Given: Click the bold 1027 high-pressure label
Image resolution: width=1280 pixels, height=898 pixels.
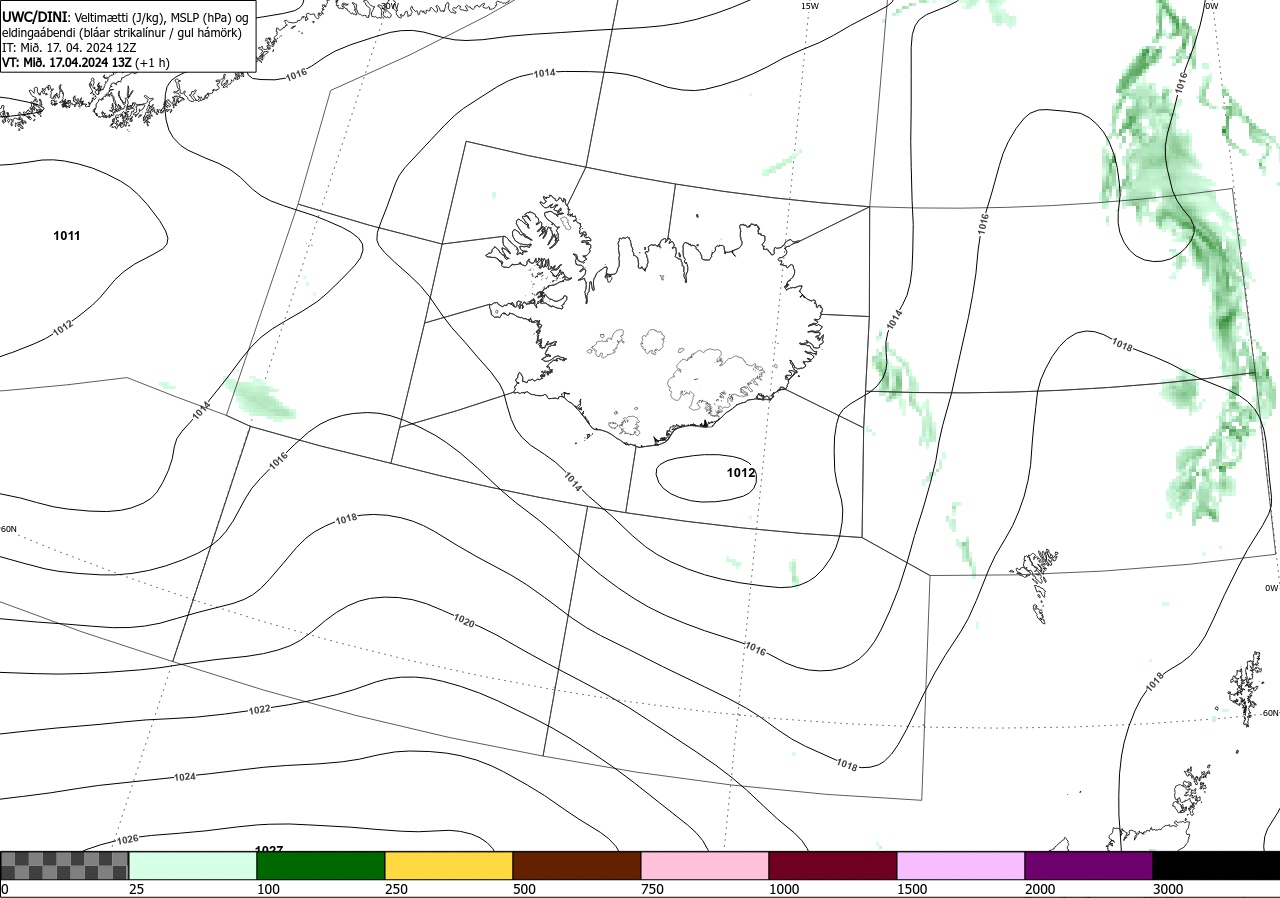Looking at the screenshot, I should (x=269, y=850).
